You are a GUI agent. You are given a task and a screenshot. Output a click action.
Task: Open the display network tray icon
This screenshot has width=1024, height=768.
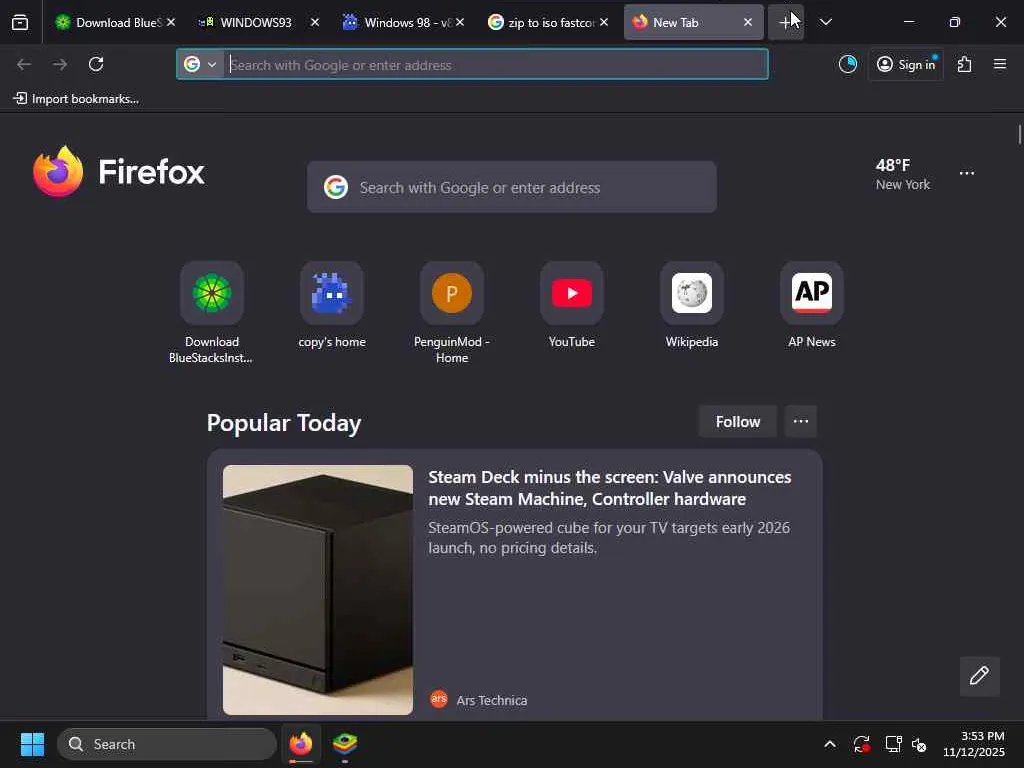pyautogui.click(x=893, y=744)
